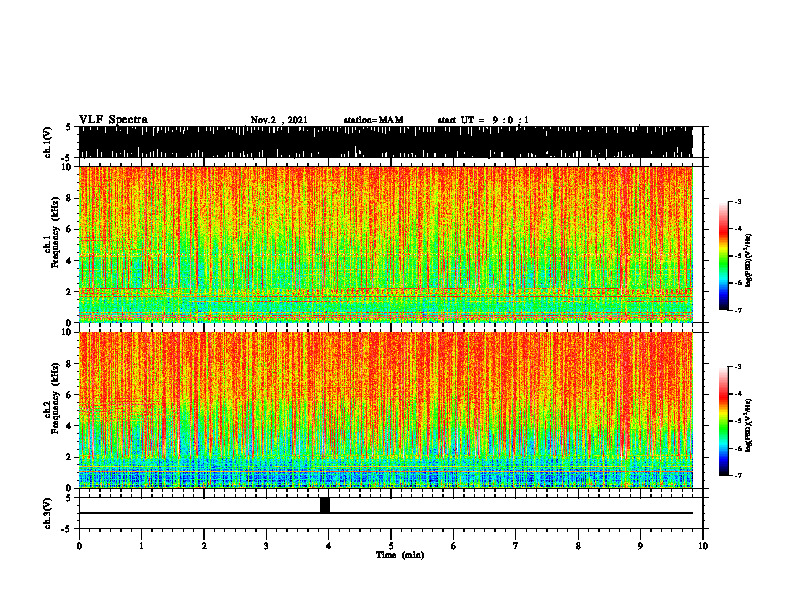Click the time axis tick label "8"

click(x=578, y=546)
